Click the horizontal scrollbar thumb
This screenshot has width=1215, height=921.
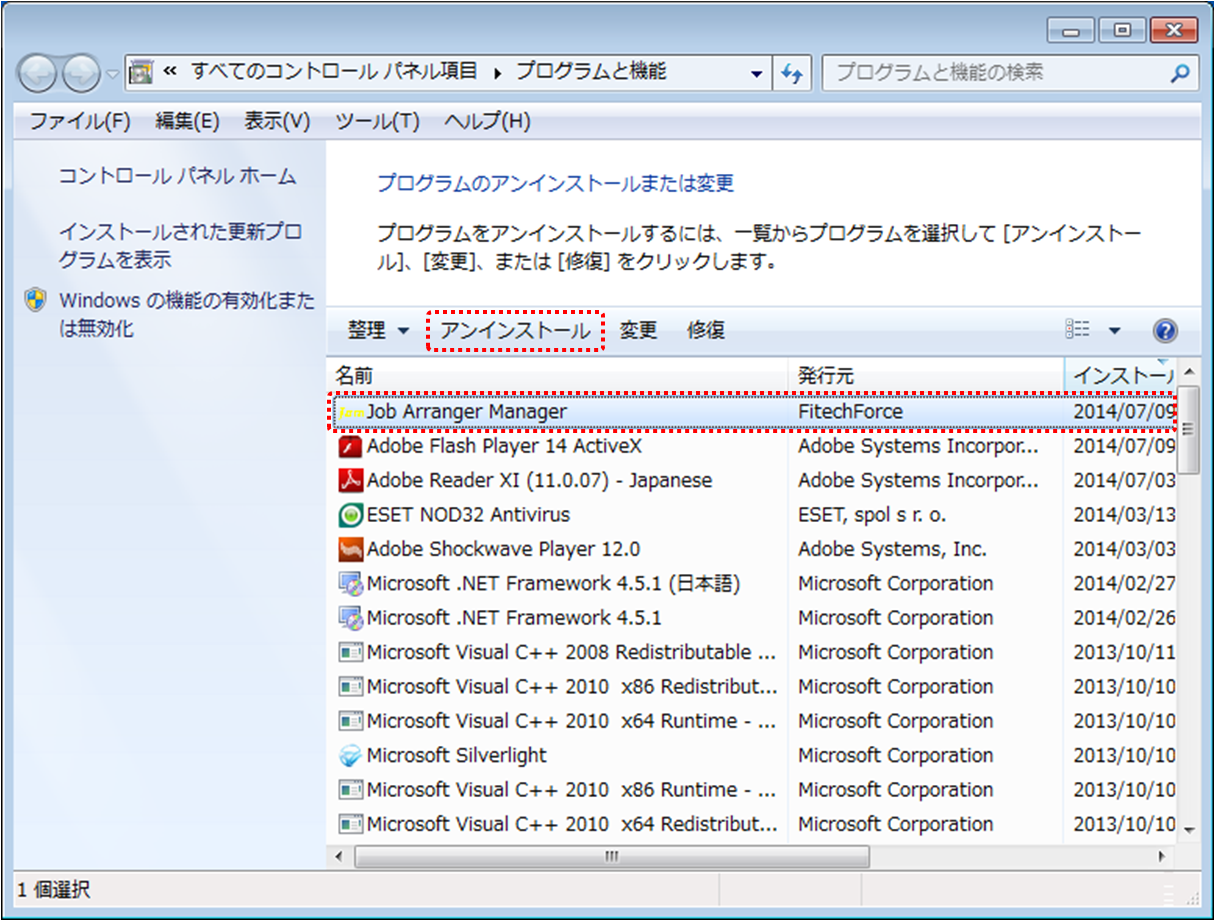pos(612,857)
